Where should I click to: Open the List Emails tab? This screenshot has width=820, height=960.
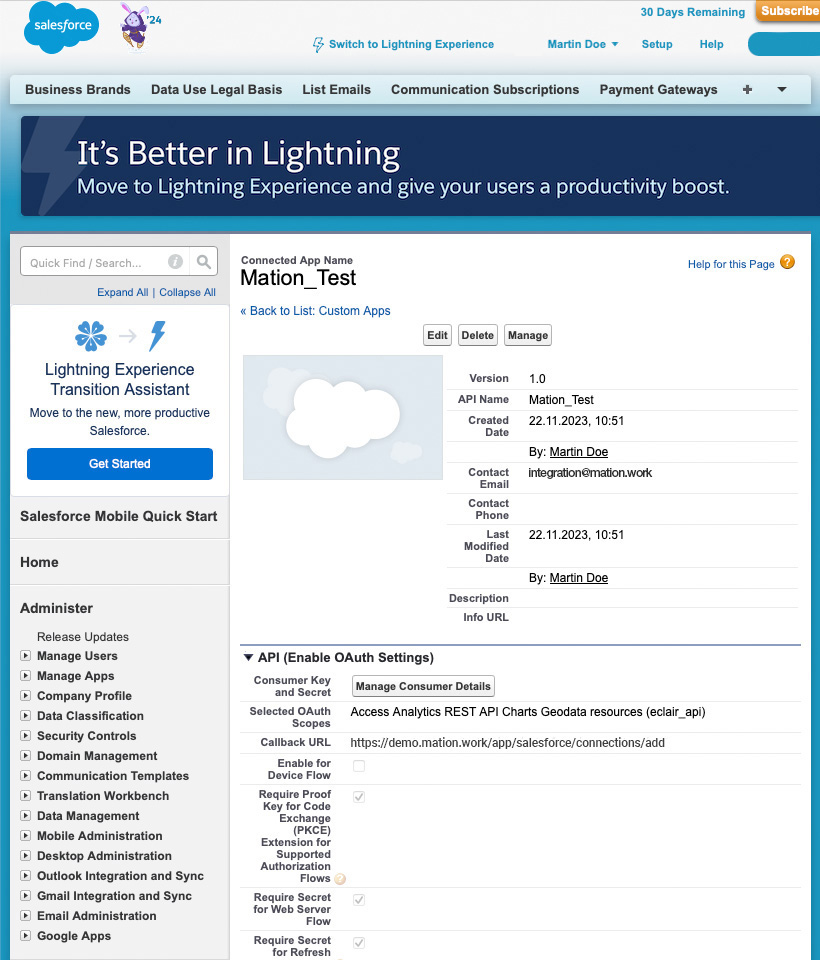(336, 89)
